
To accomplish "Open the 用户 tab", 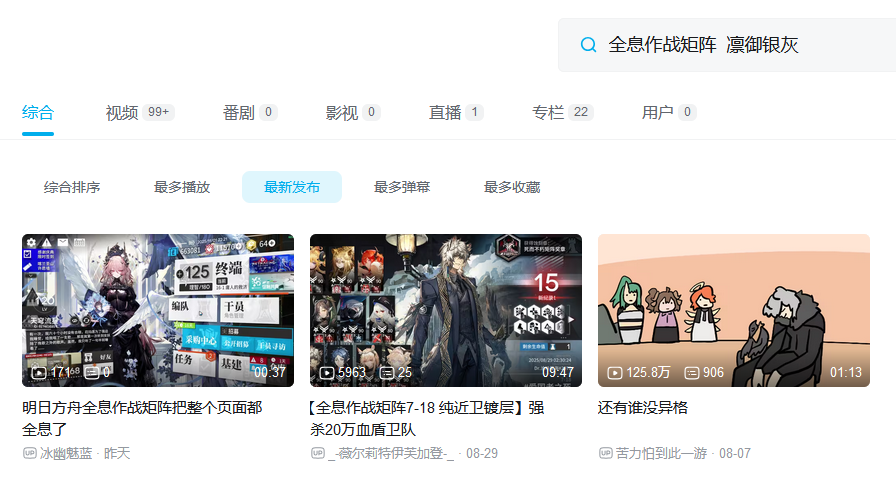I will [x=669, y=113].
